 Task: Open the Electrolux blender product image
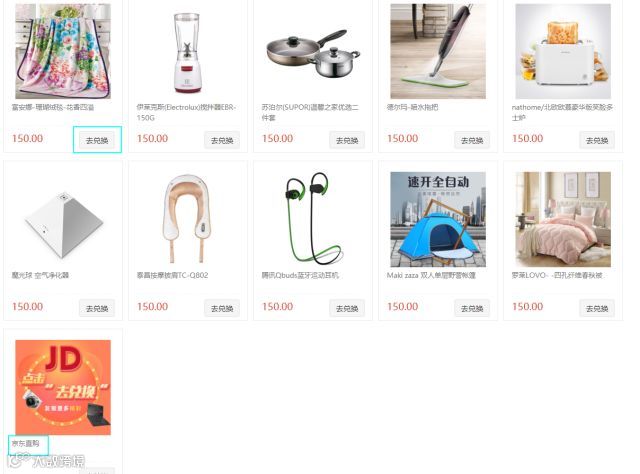coord(188,51)
